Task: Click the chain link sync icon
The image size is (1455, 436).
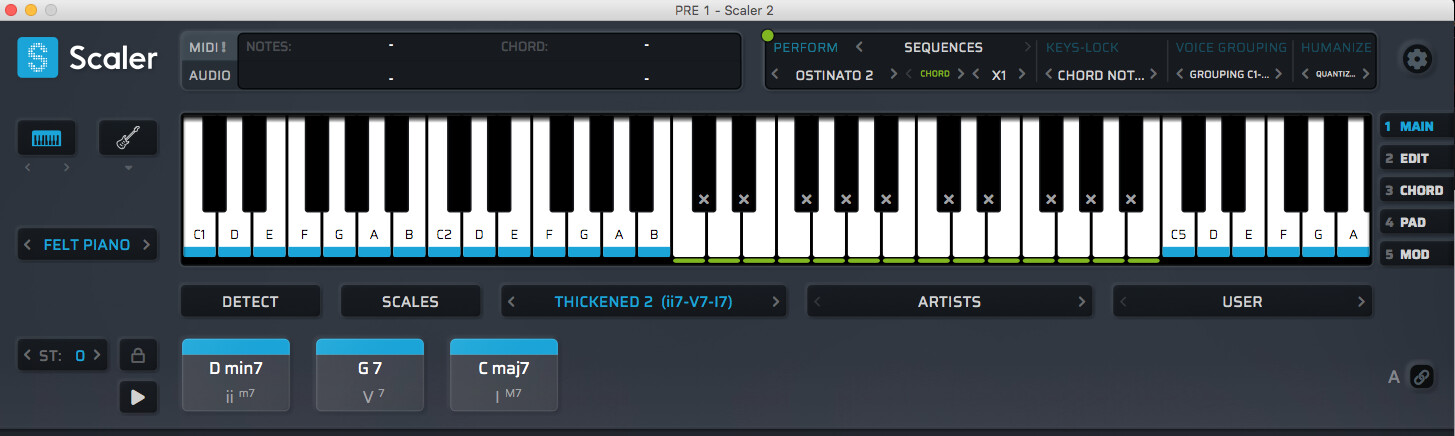Action: tap(1420, 377)
